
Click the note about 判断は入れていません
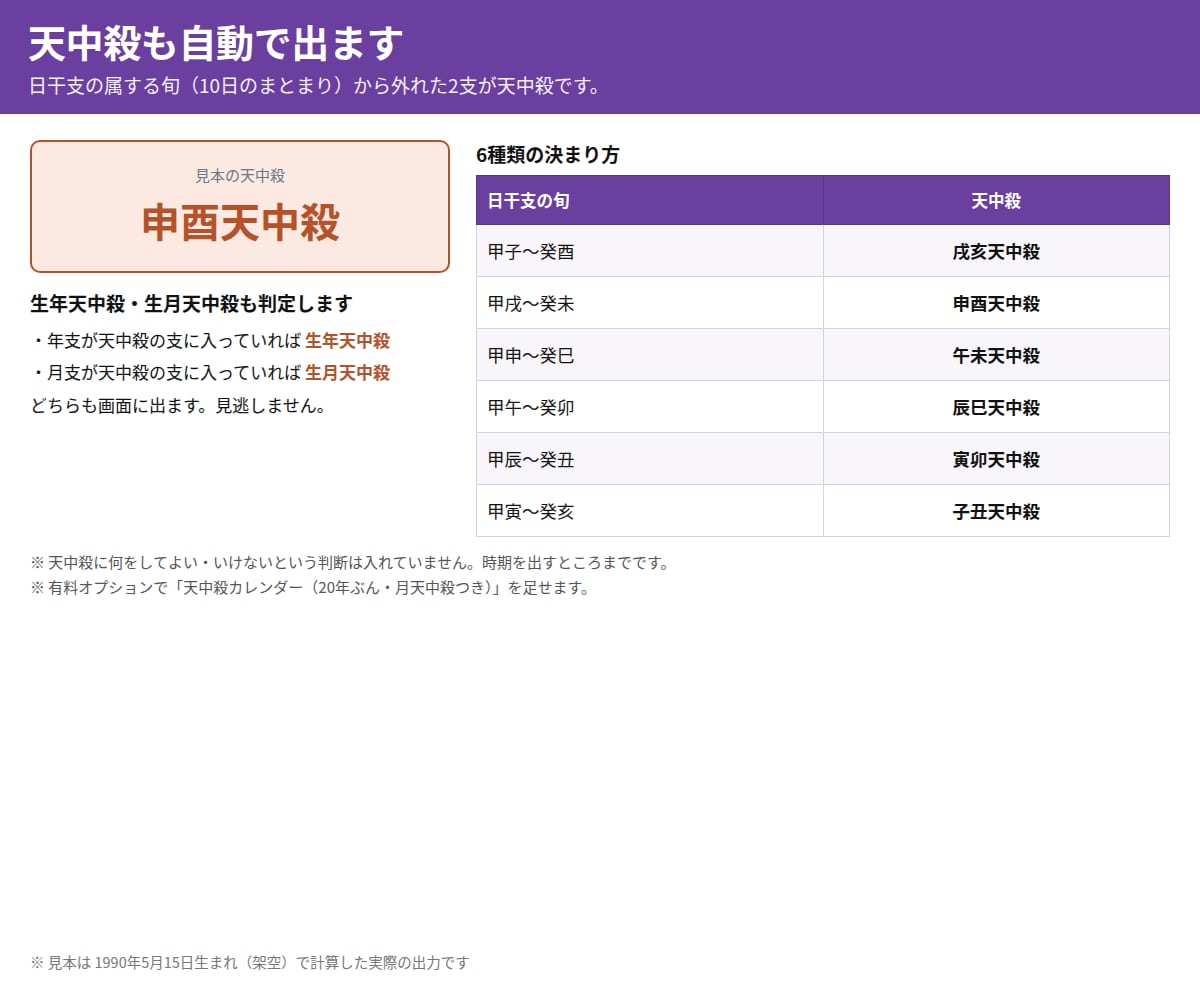350,563
